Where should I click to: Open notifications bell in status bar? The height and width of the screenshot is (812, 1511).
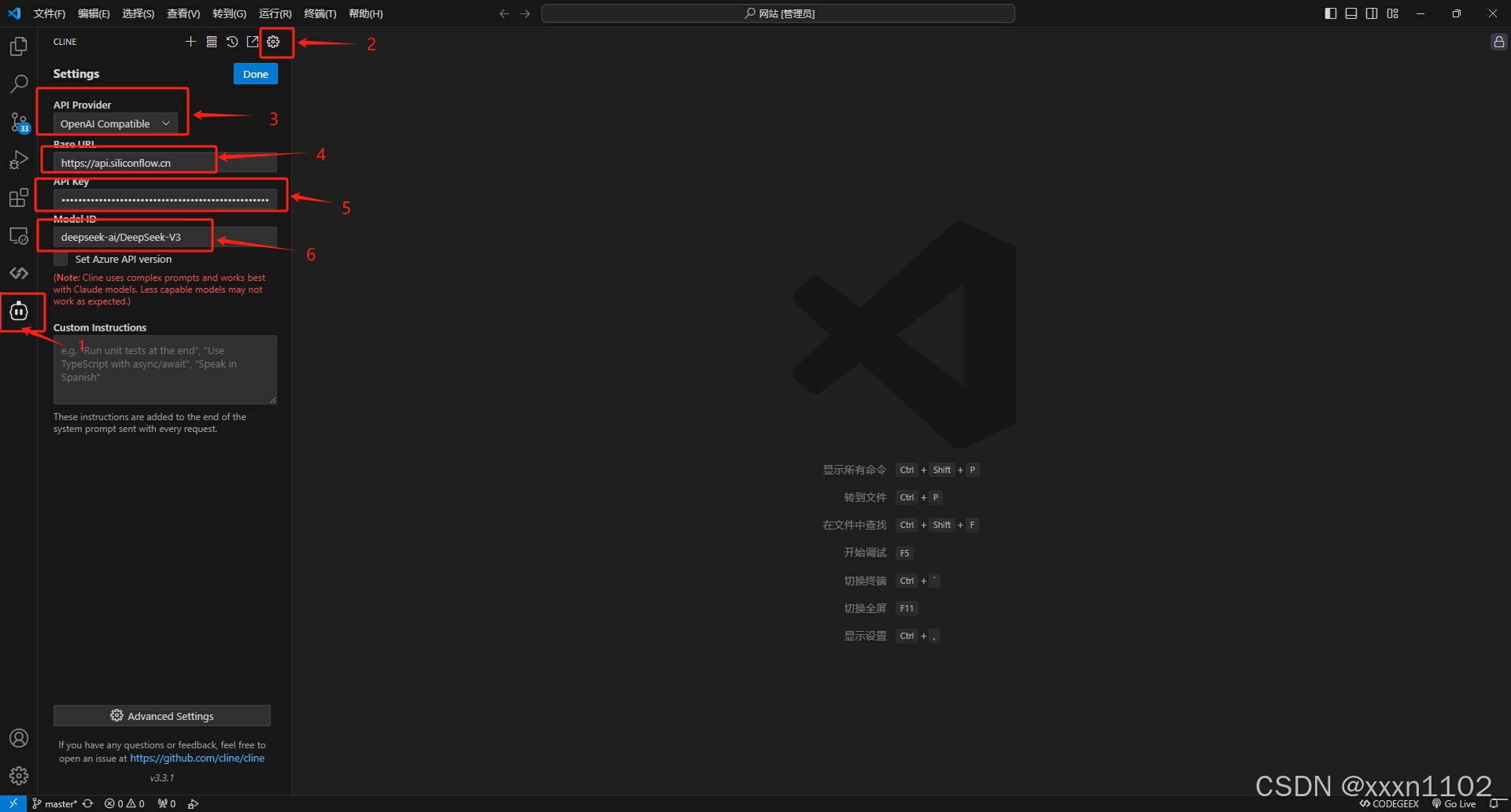[x=1495, y=803]
